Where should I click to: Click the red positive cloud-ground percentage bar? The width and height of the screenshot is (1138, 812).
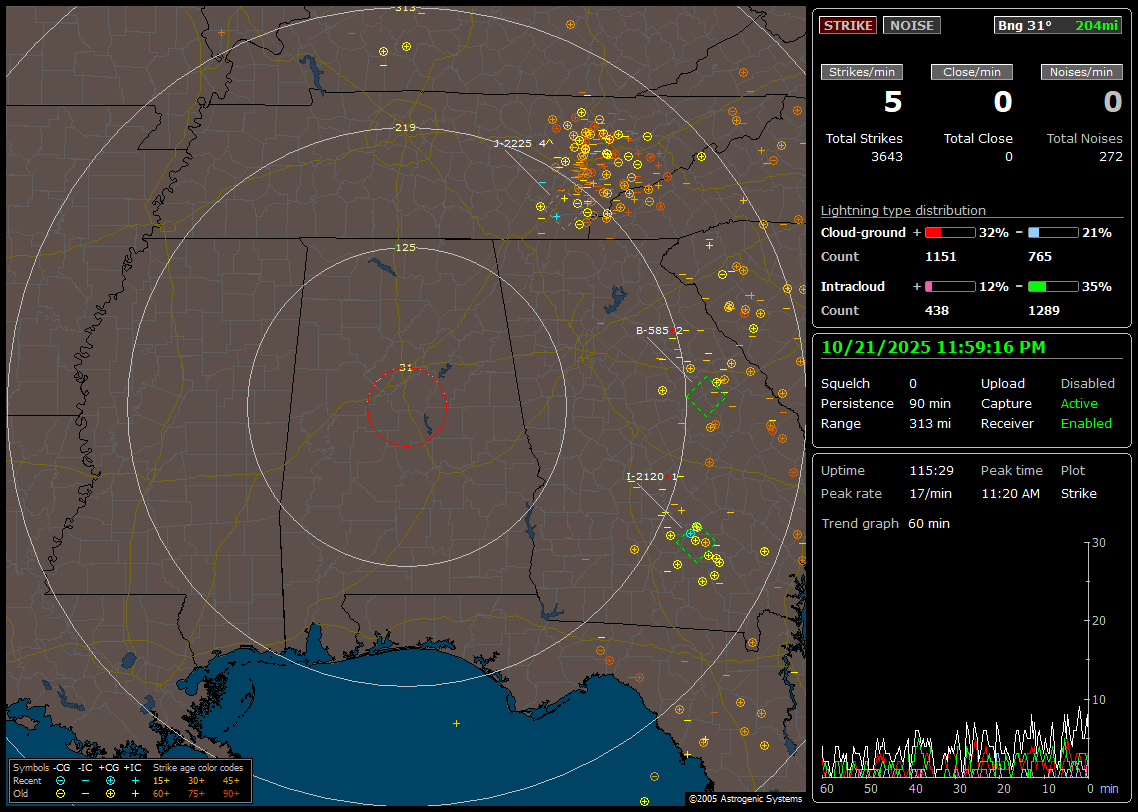click(x=949, y=232)
